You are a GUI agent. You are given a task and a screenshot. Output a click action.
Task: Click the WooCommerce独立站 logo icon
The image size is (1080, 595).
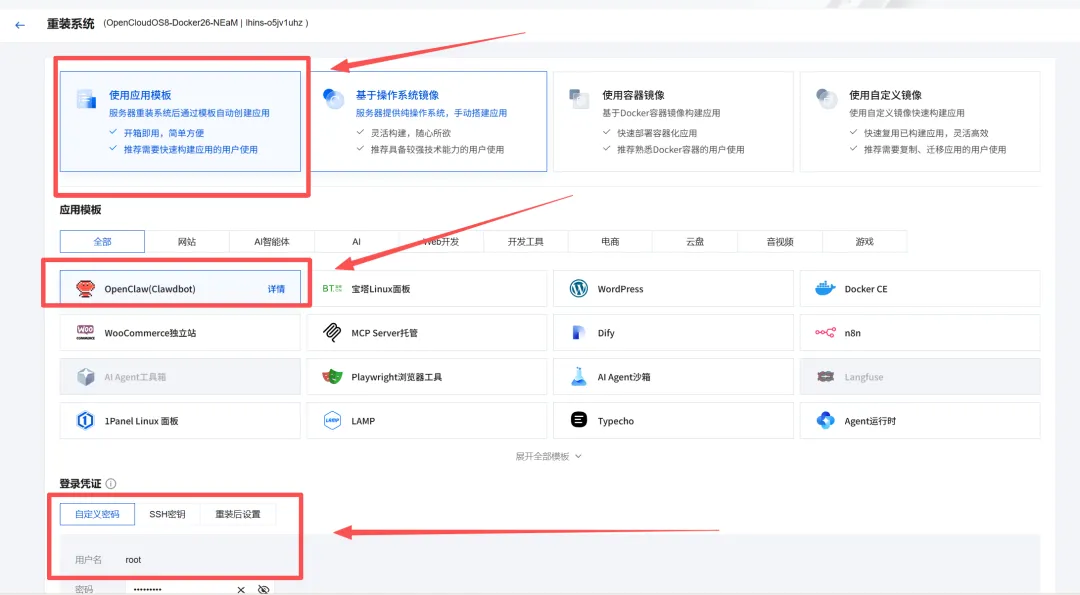[x=85, y=333]
